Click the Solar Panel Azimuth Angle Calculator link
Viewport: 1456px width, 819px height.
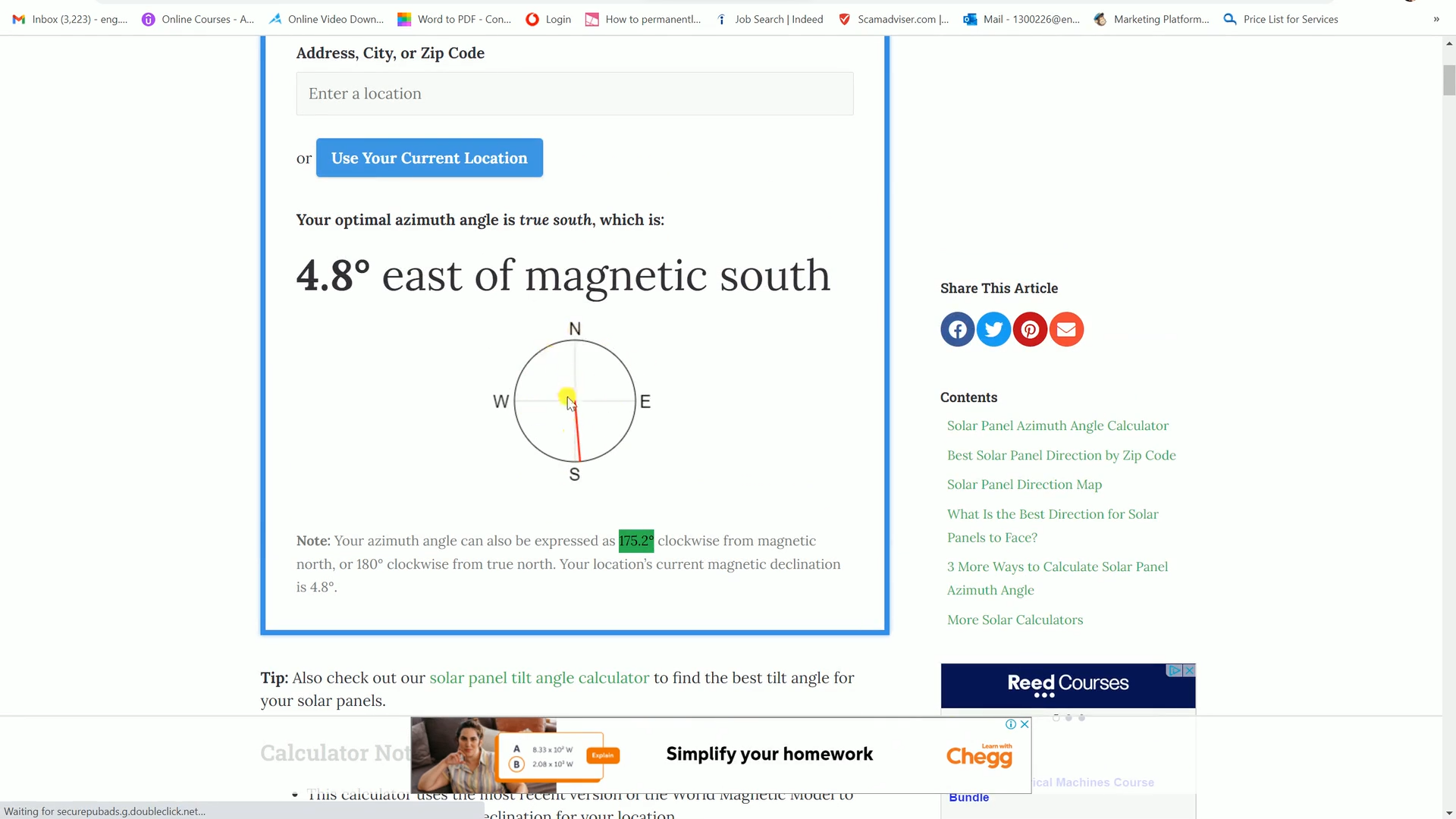1058,425
